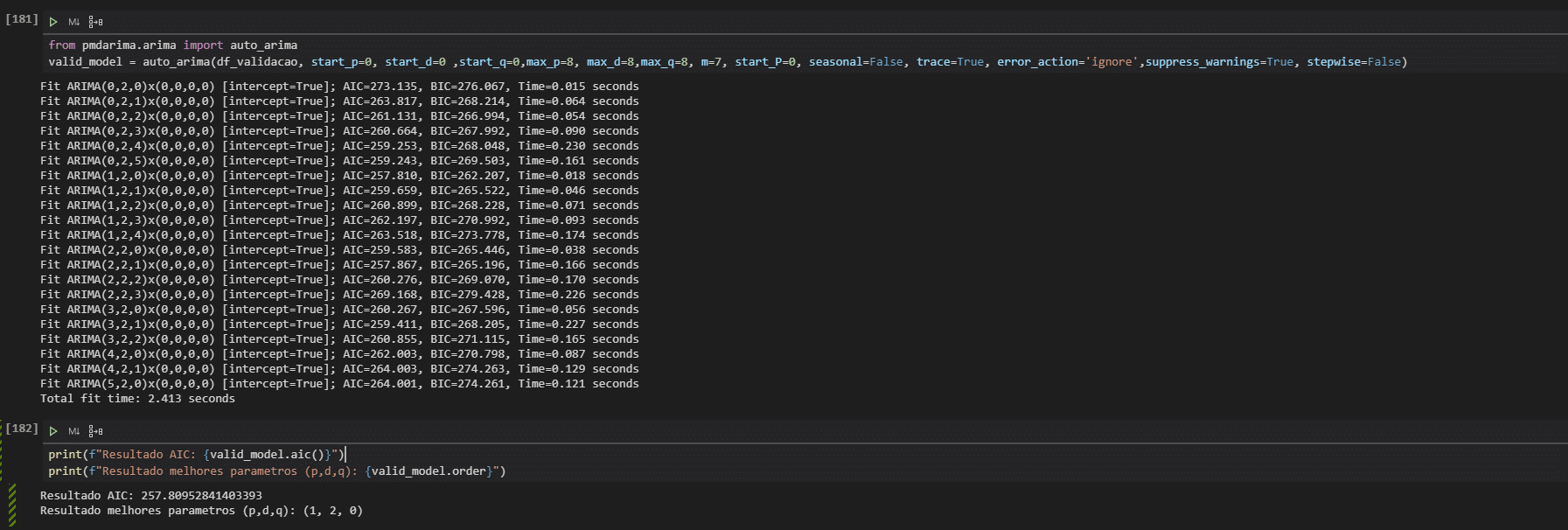Click output row 'Fit ARIMA(0,2,3)' AIC=260.664
This screenshot has height=530, width=1568.
click(x=339, y=130)
